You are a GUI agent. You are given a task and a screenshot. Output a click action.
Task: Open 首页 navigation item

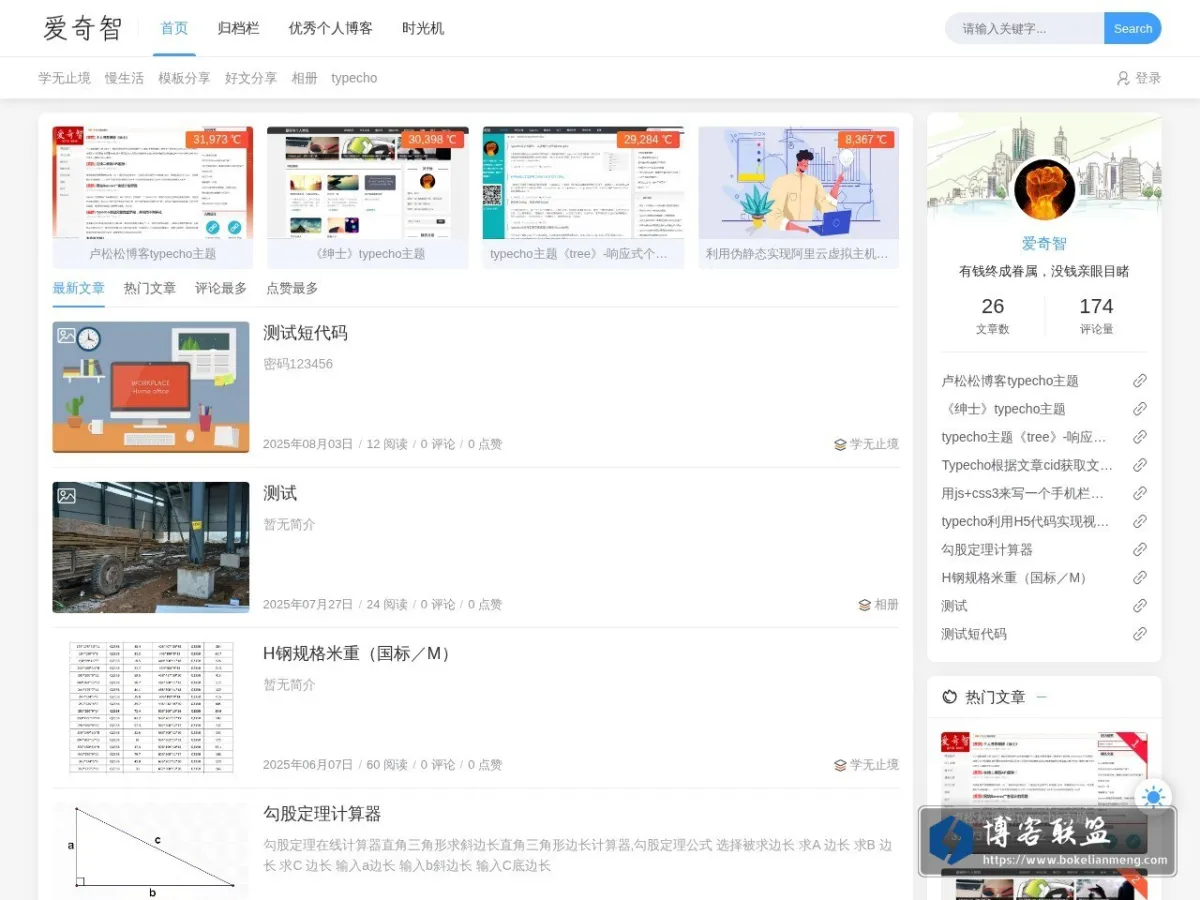click(174, 28)
